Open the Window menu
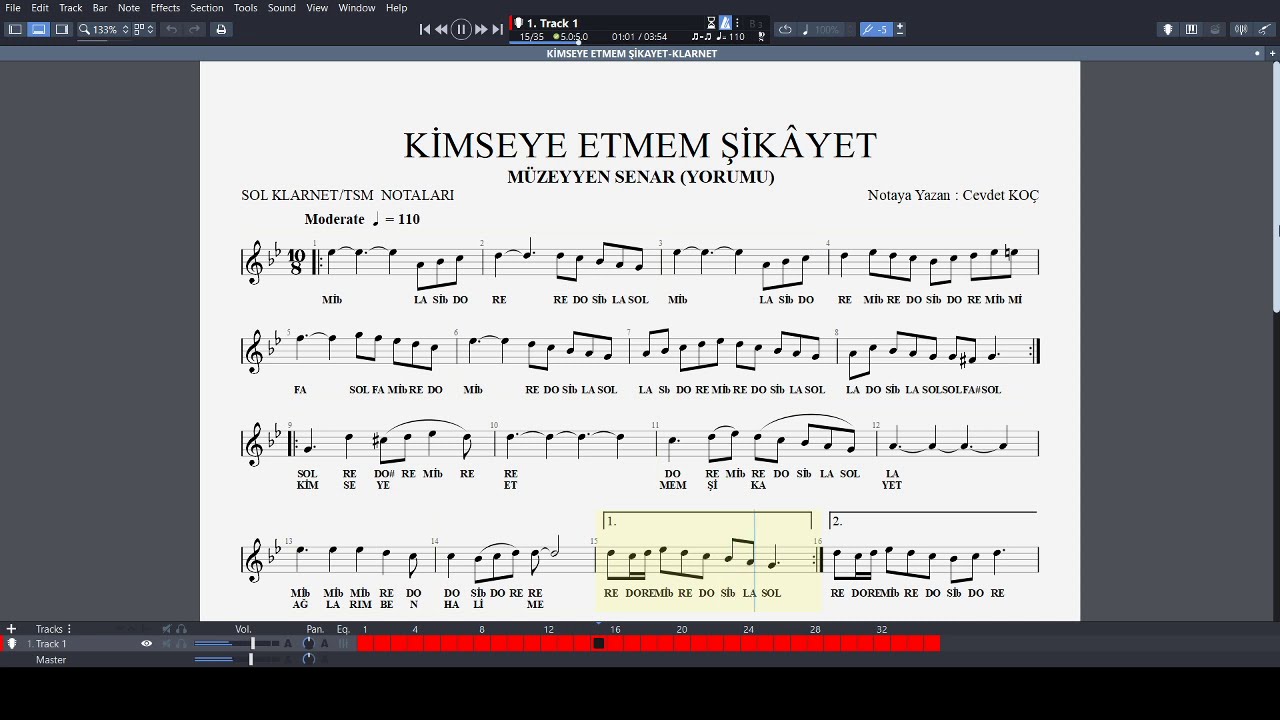 (x=357, y=8)
